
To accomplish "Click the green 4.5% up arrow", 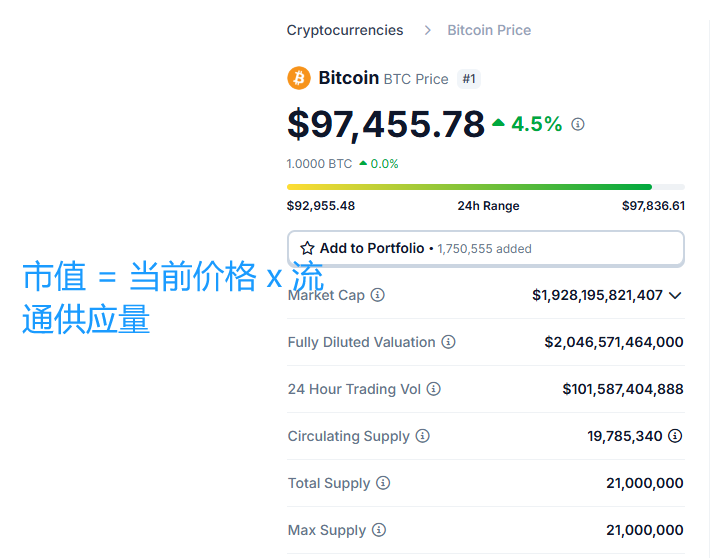I will (x=498, y=124).
